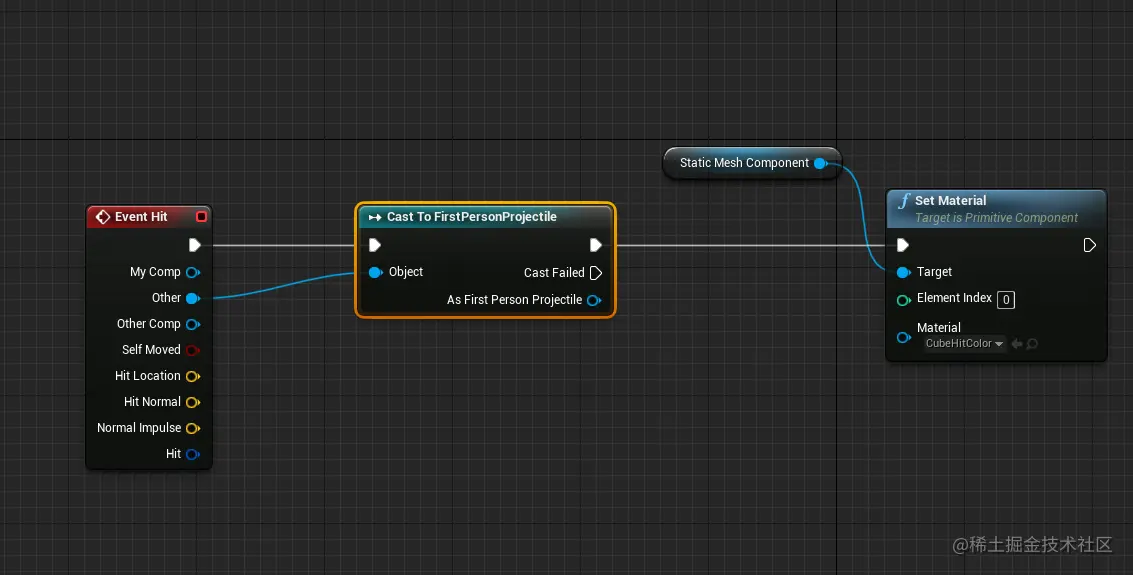Viewport: 1133px width, 575px height.
Task: Click Event Hit exec output pin
Action: click(194, 245)
